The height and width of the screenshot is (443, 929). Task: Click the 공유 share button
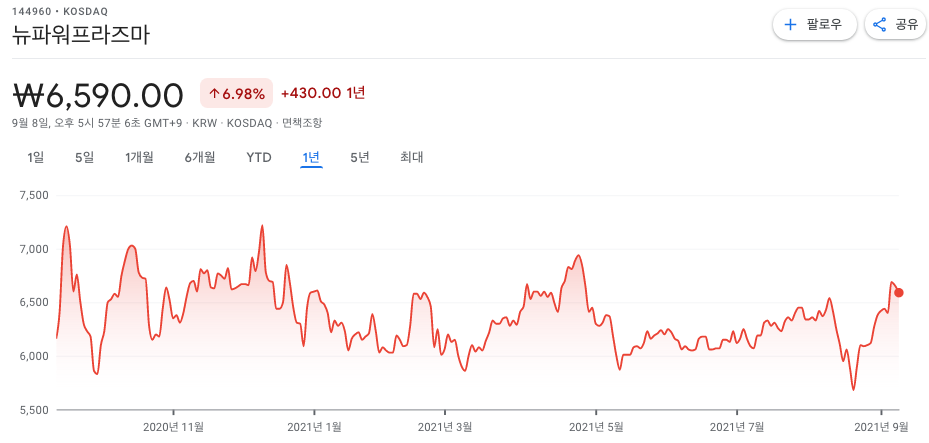pyautogui.click(x=895, y=25)
